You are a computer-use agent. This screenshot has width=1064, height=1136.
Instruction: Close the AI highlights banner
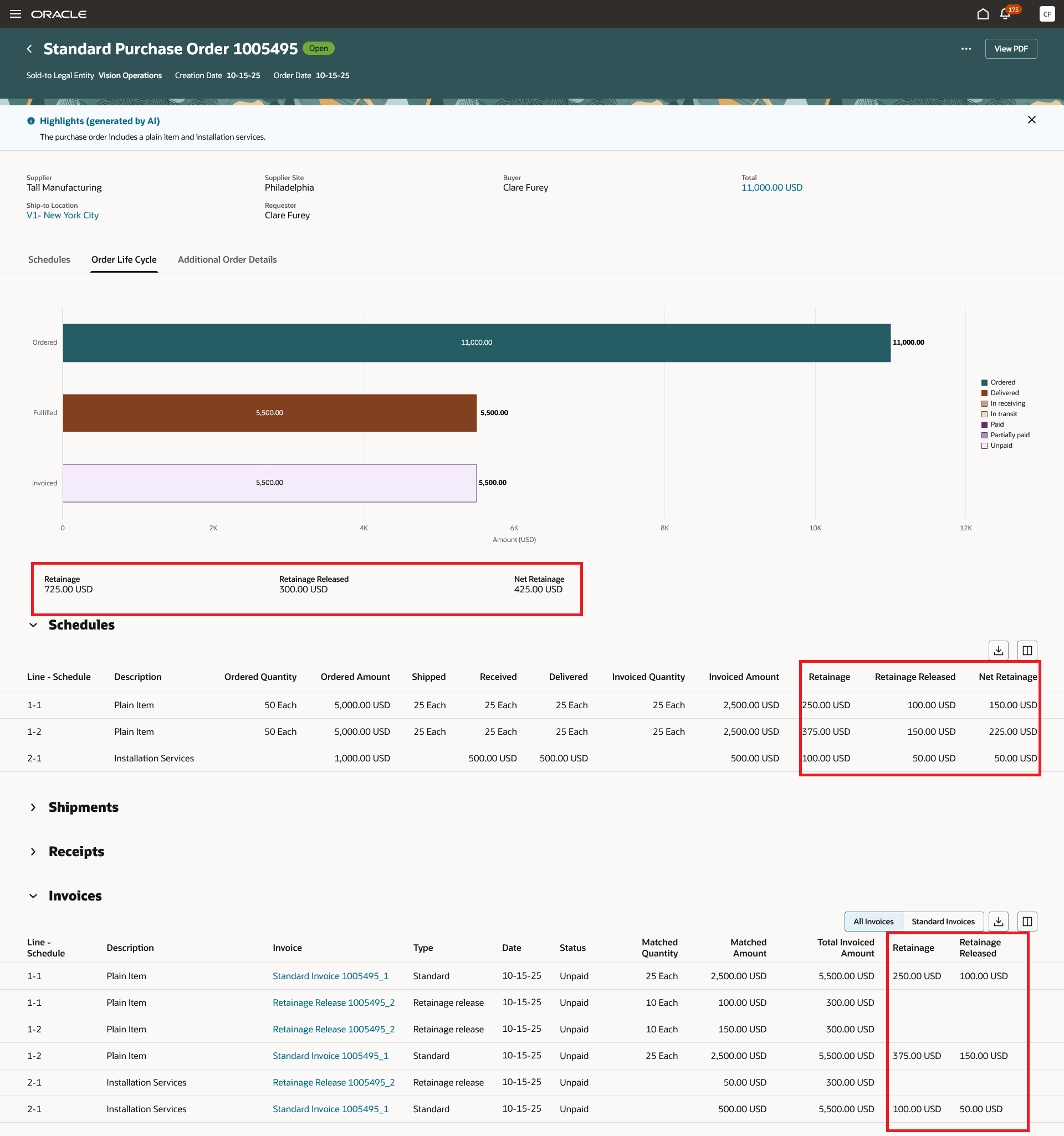(1031, 120)
